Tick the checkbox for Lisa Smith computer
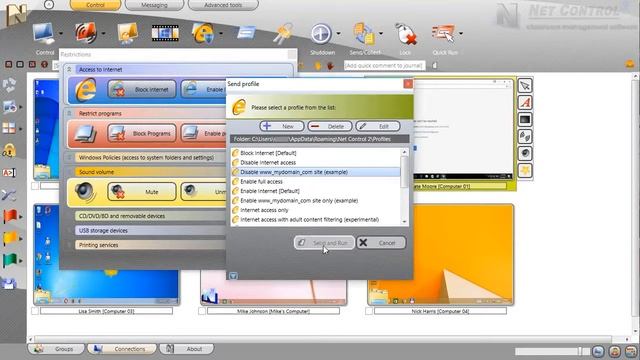The image size is (640, 360). (35, 311)
